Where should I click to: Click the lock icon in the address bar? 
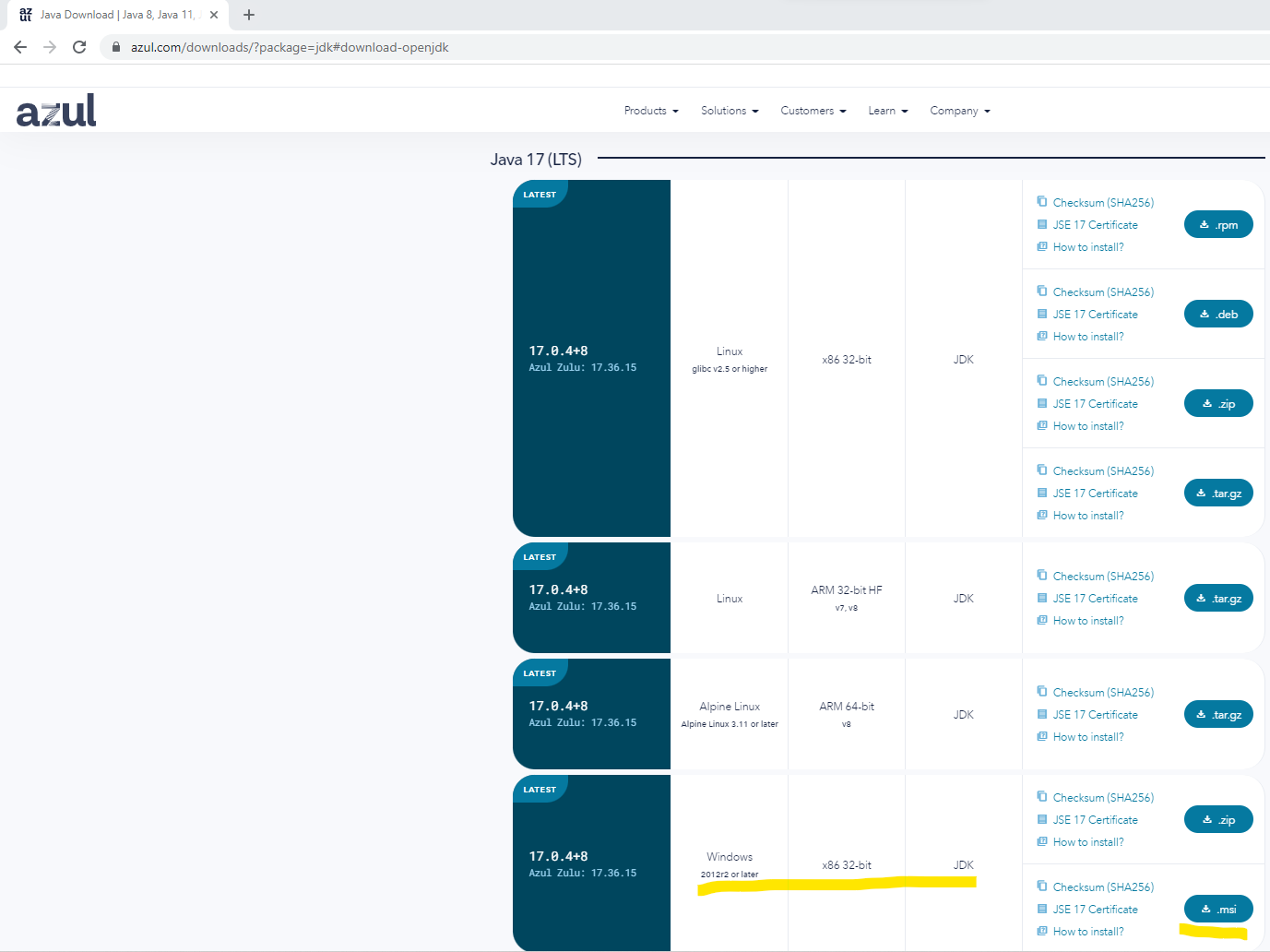(116, 47)
